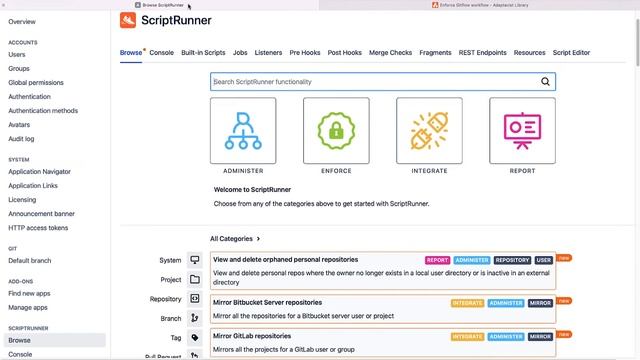Click ADMINISTER tag on Mirror GitLab card
640x360 pixels.
(x=506, y=336)
